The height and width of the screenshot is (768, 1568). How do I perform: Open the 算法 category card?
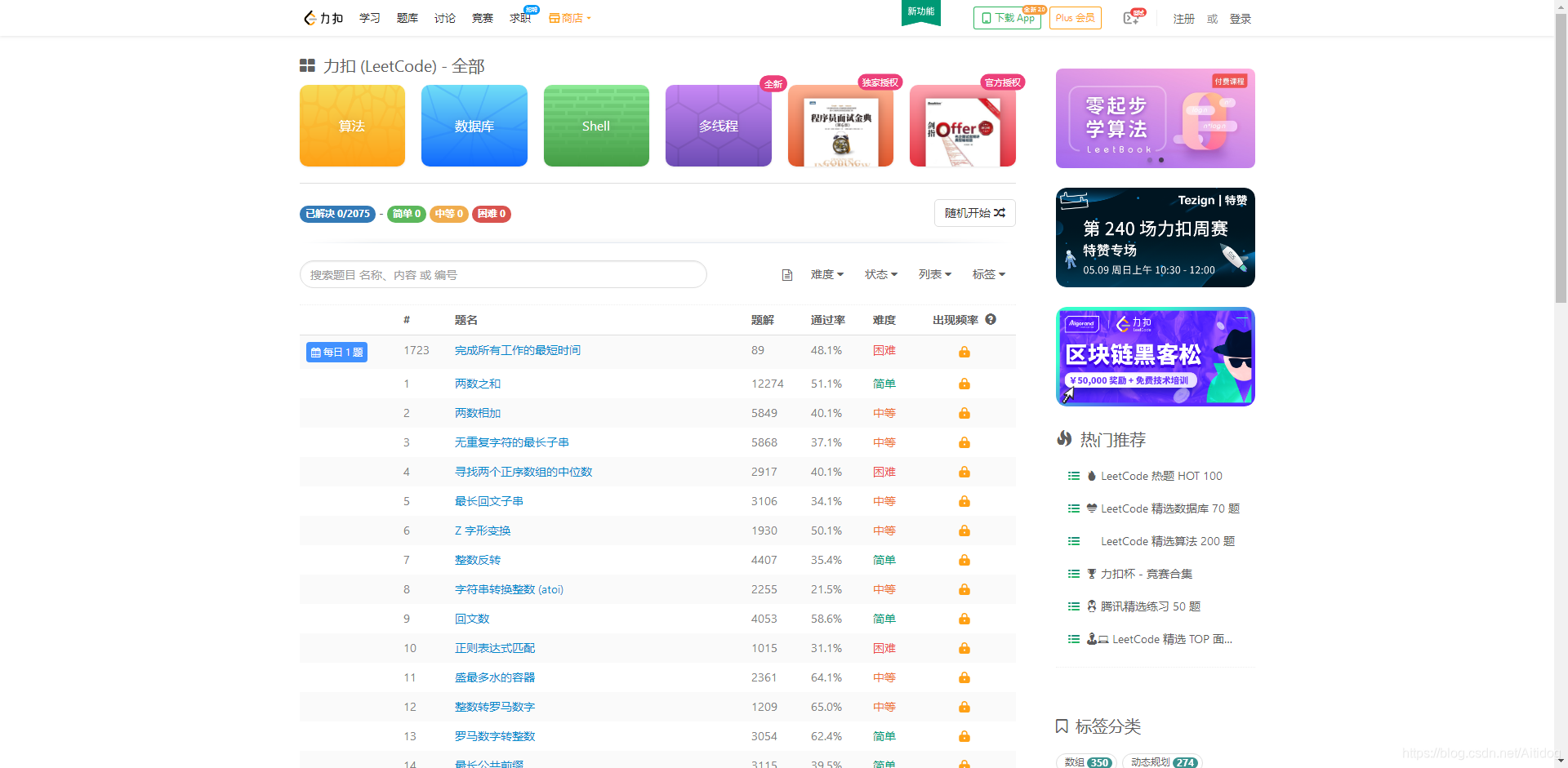352,126
